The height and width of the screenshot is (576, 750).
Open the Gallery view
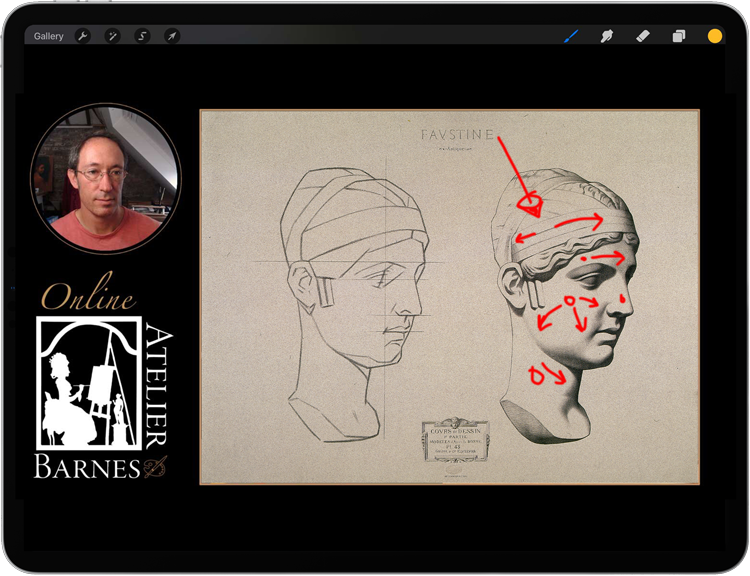[x=48, y=36]
